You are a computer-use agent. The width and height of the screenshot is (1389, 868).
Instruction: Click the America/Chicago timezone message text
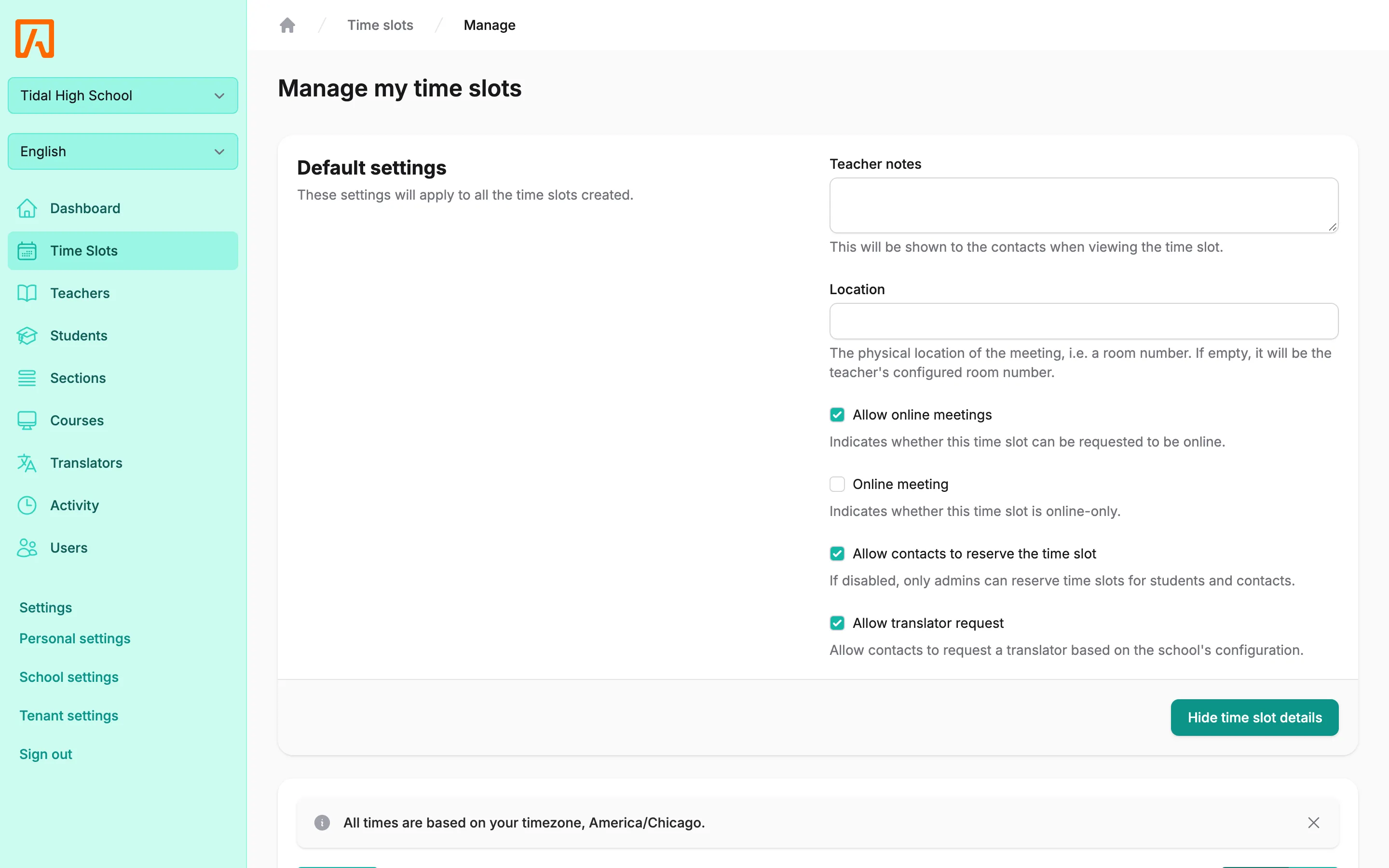(524, 823)
